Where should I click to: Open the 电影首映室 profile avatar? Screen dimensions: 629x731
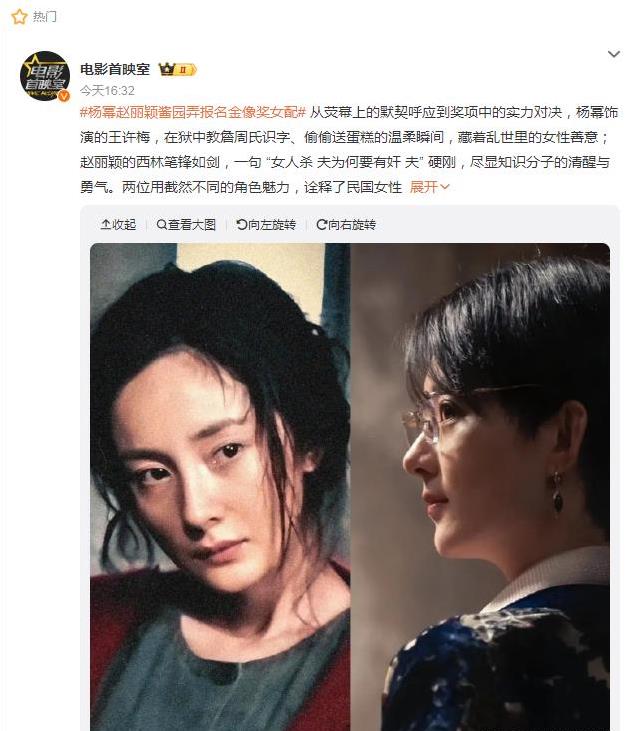tap(45, 76)
